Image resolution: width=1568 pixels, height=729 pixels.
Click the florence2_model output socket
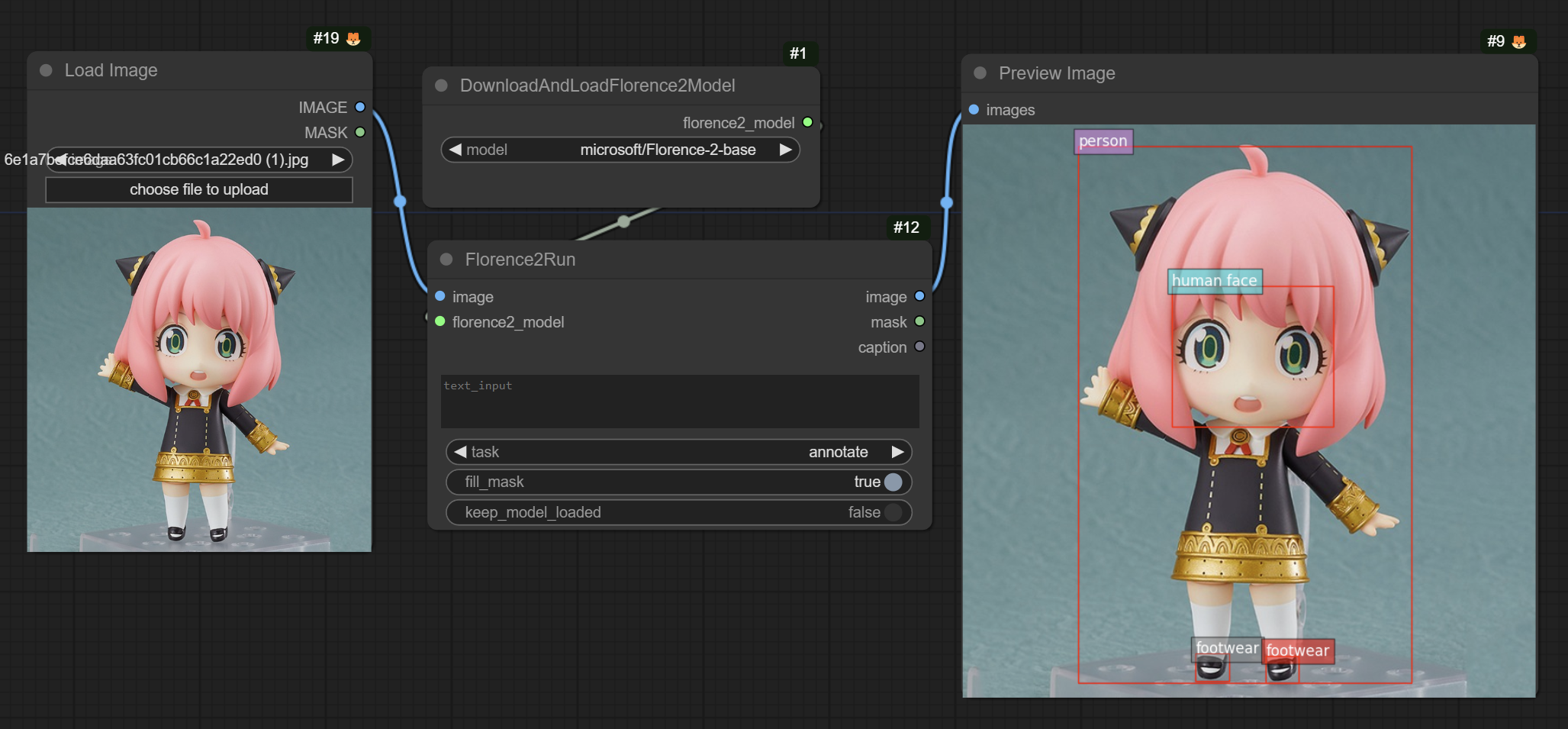click(x=807, y=122)
